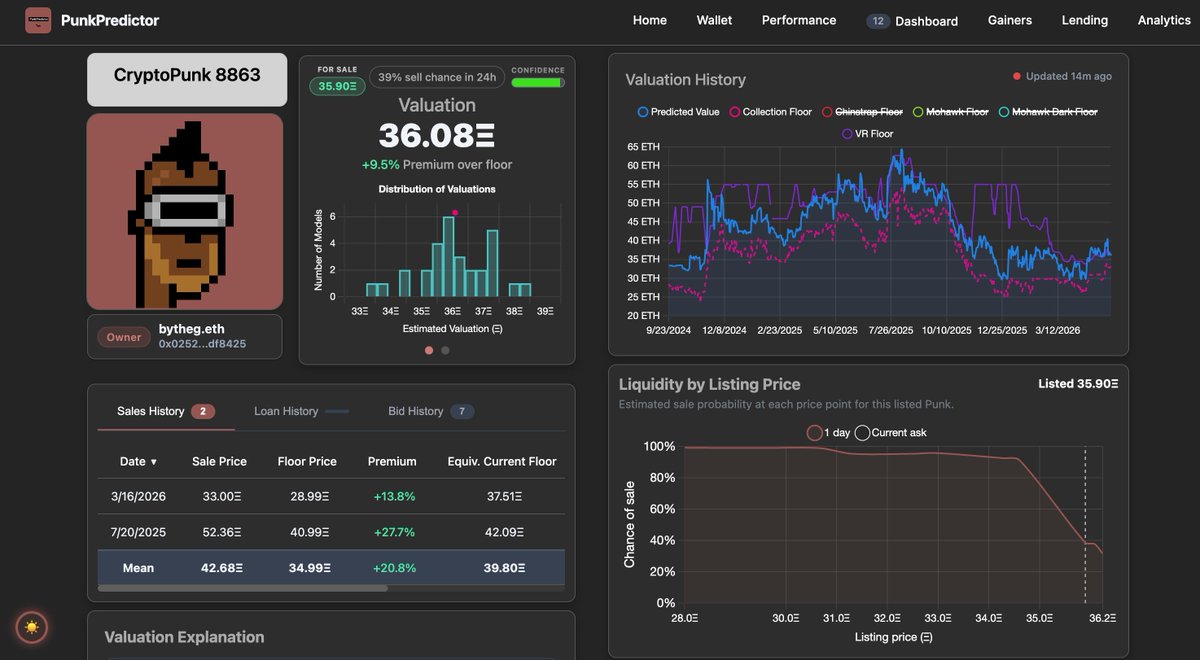Click the 52.36Ξ sale price cell
This screenshot has width=1200, height=660.
[x=222, y=532]
